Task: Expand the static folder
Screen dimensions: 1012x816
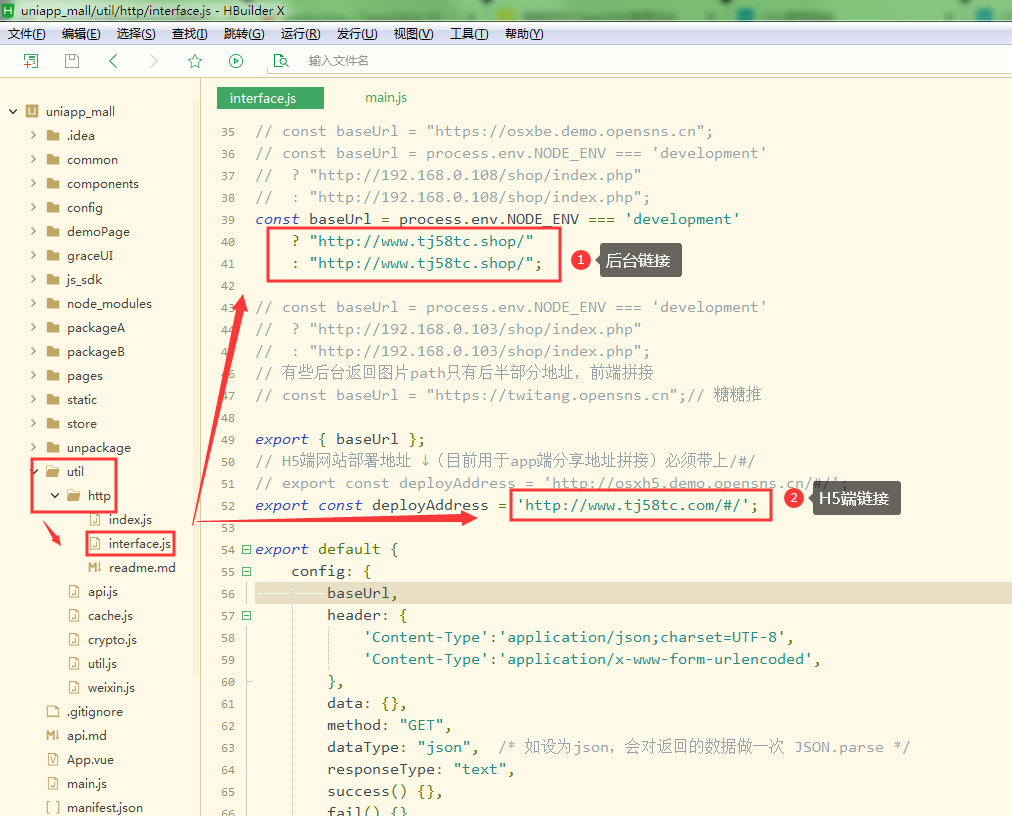Action: pos(33,399)
